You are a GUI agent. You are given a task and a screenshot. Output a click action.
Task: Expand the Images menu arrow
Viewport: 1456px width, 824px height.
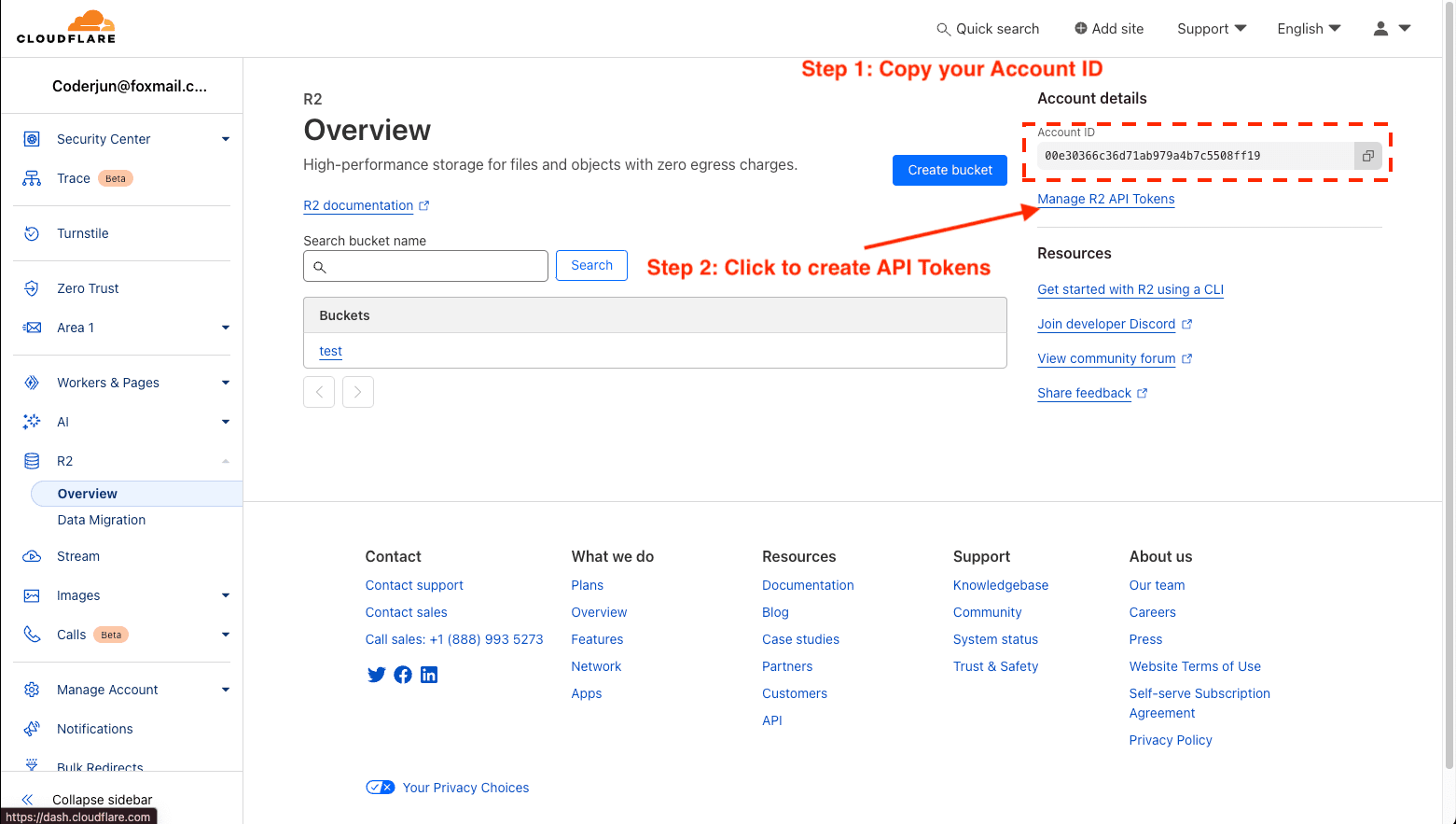coord(226,595)
